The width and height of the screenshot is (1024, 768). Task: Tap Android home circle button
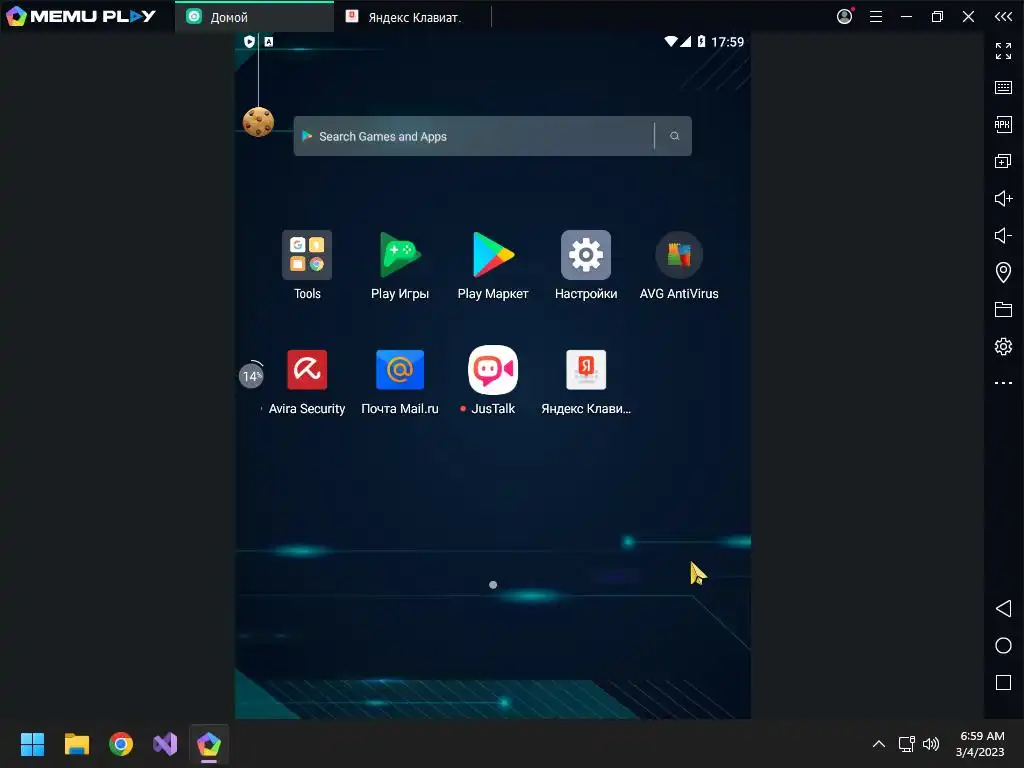[x=1003, y=646]
